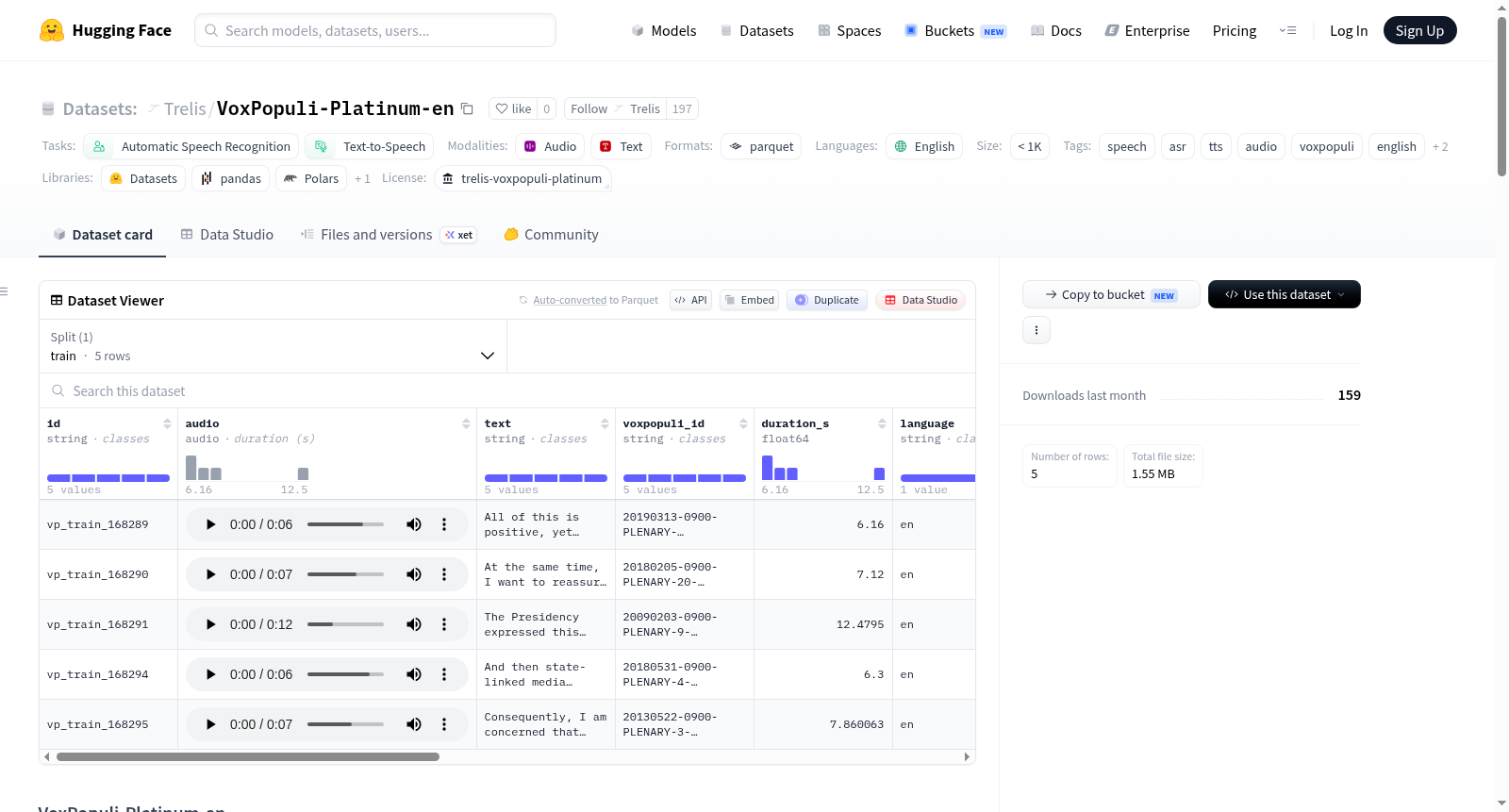This screenshot has height=812, width=1509.
Task: Click the Embed button
Action: [x=749, y=300]
